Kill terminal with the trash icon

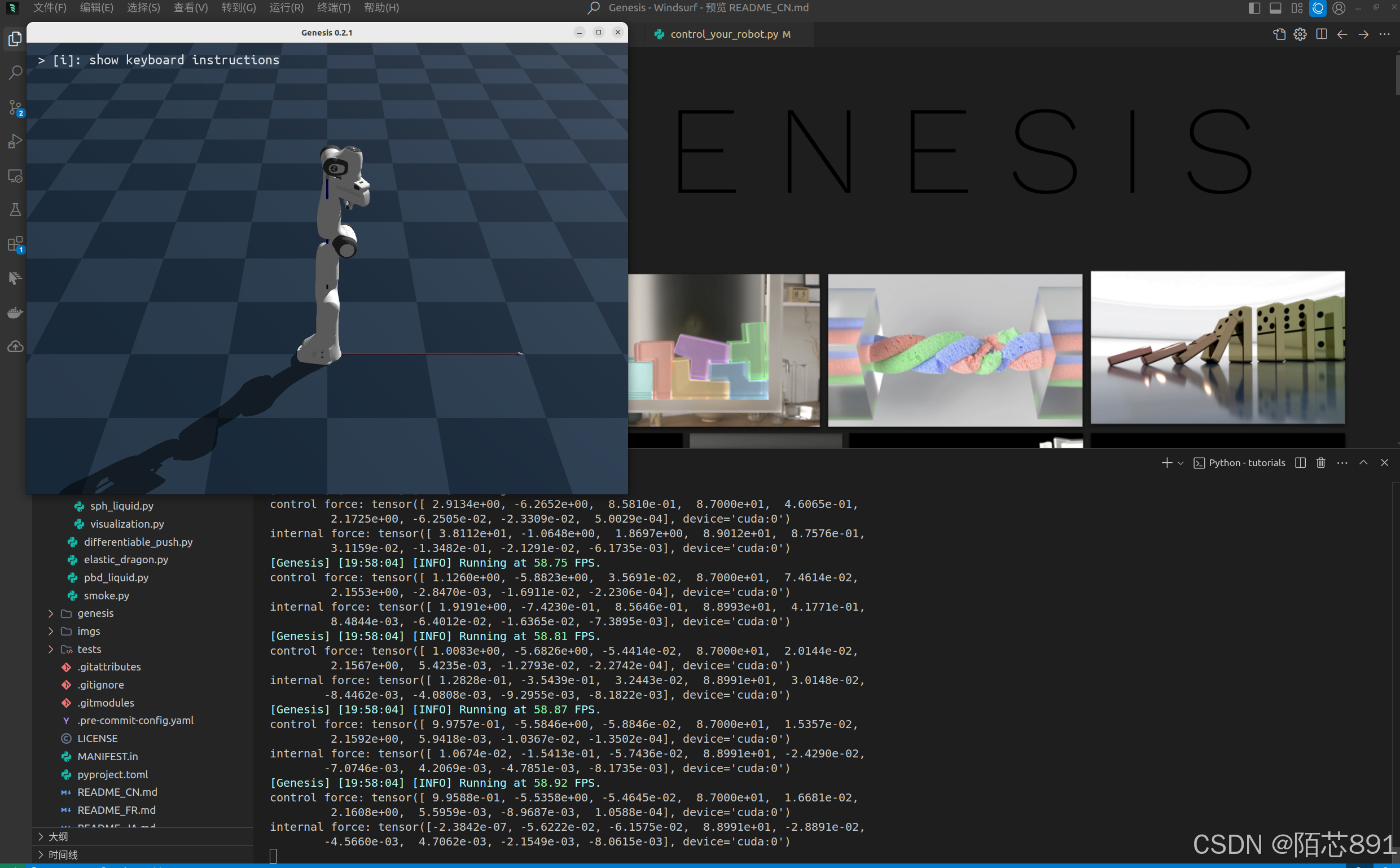coord(1321,463)
